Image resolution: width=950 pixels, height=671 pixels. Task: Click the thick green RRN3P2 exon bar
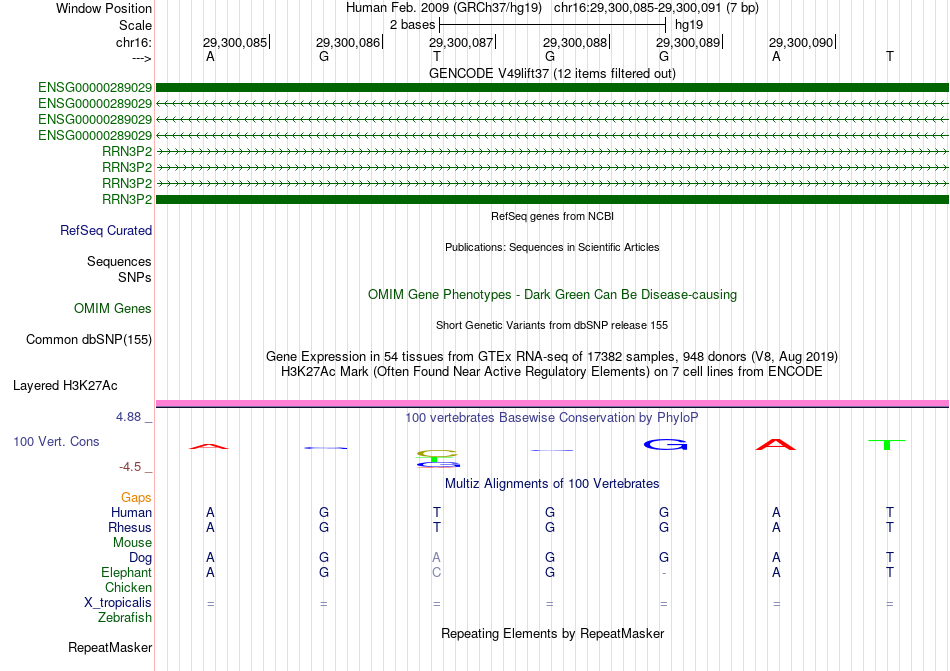pos(552,199)
